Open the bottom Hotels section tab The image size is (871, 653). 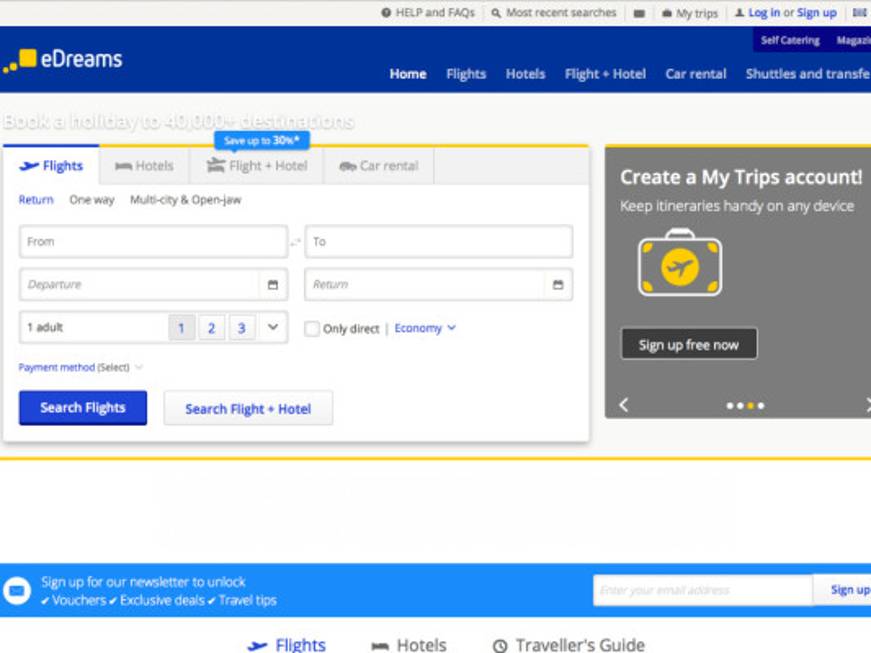409,645
